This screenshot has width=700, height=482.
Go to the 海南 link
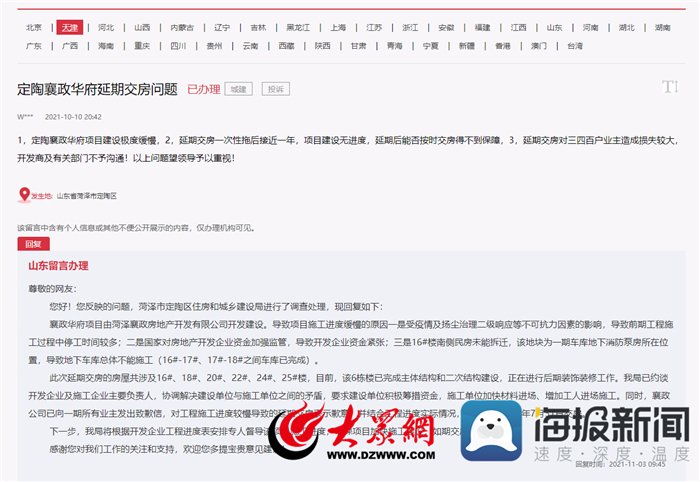106,46
